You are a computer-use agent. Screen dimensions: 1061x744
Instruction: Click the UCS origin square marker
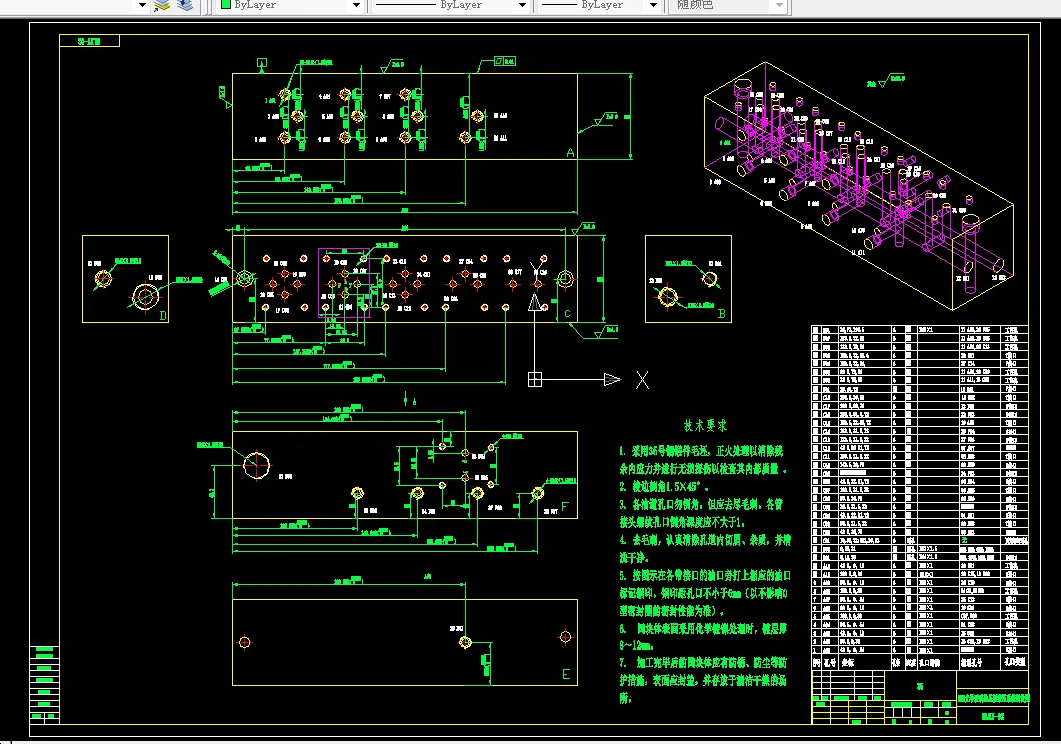(x=535, y=379)
